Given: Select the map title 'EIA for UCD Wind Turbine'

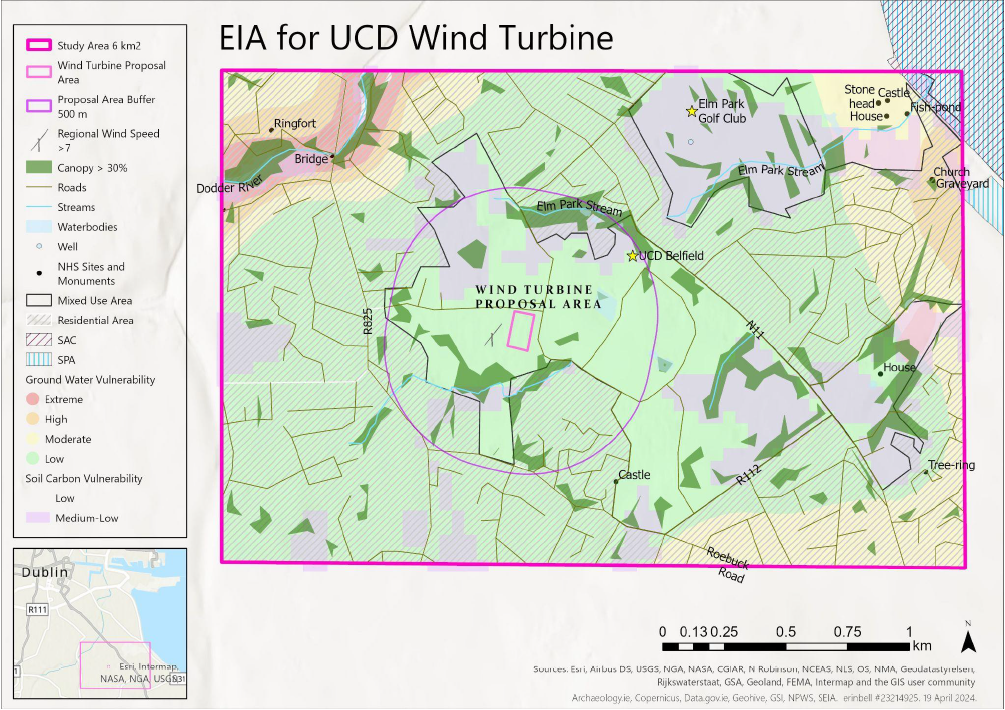Looking at the screenshot, I should click(x=415, y=39).
